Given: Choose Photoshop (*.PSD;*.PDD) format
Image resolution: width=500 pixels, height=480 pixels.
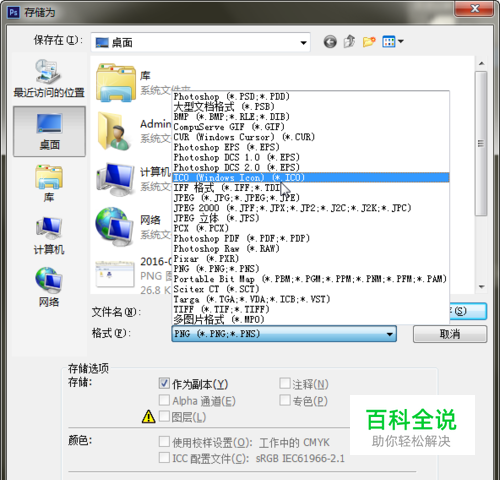Looking at the screenshot, I should click(311, 97).
